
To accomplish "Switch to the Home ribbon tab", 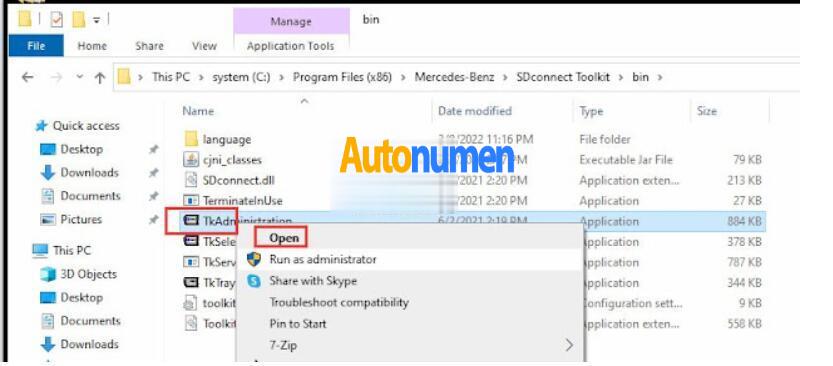I will click(x=92, y=46).
